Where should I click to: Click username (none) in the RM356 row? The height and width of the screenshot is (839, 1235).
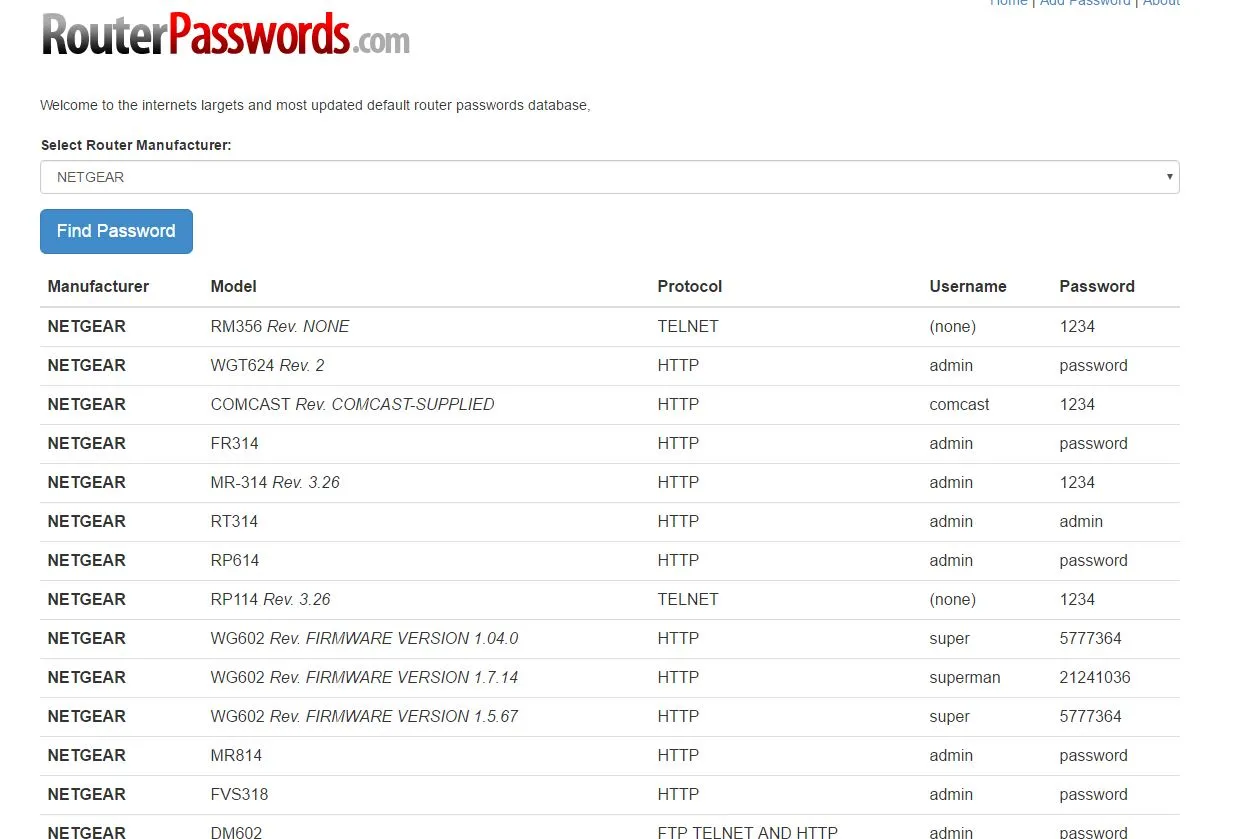click(x=952, y=326)
